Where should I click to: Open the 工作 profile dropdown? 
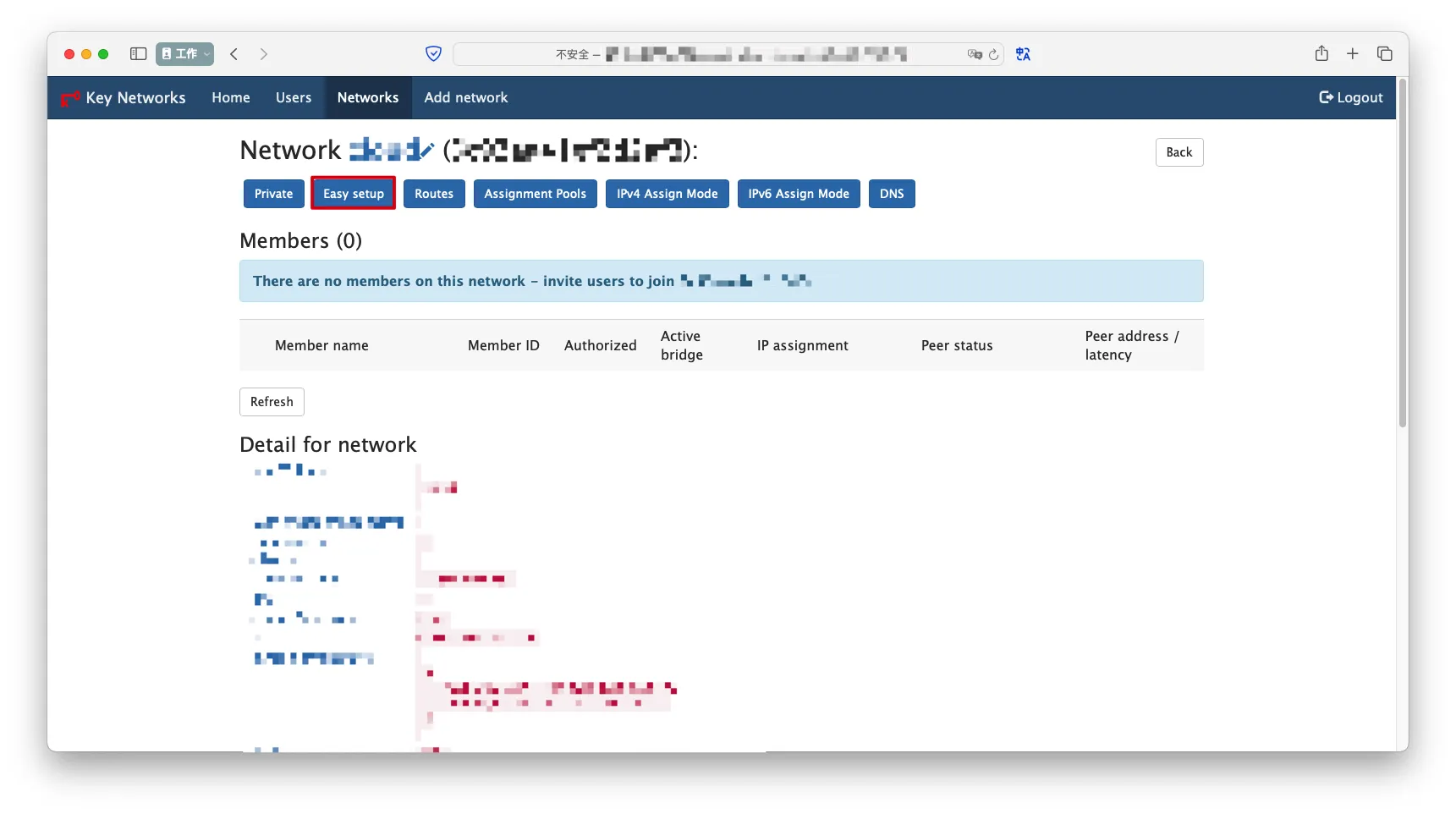[184, 54]
